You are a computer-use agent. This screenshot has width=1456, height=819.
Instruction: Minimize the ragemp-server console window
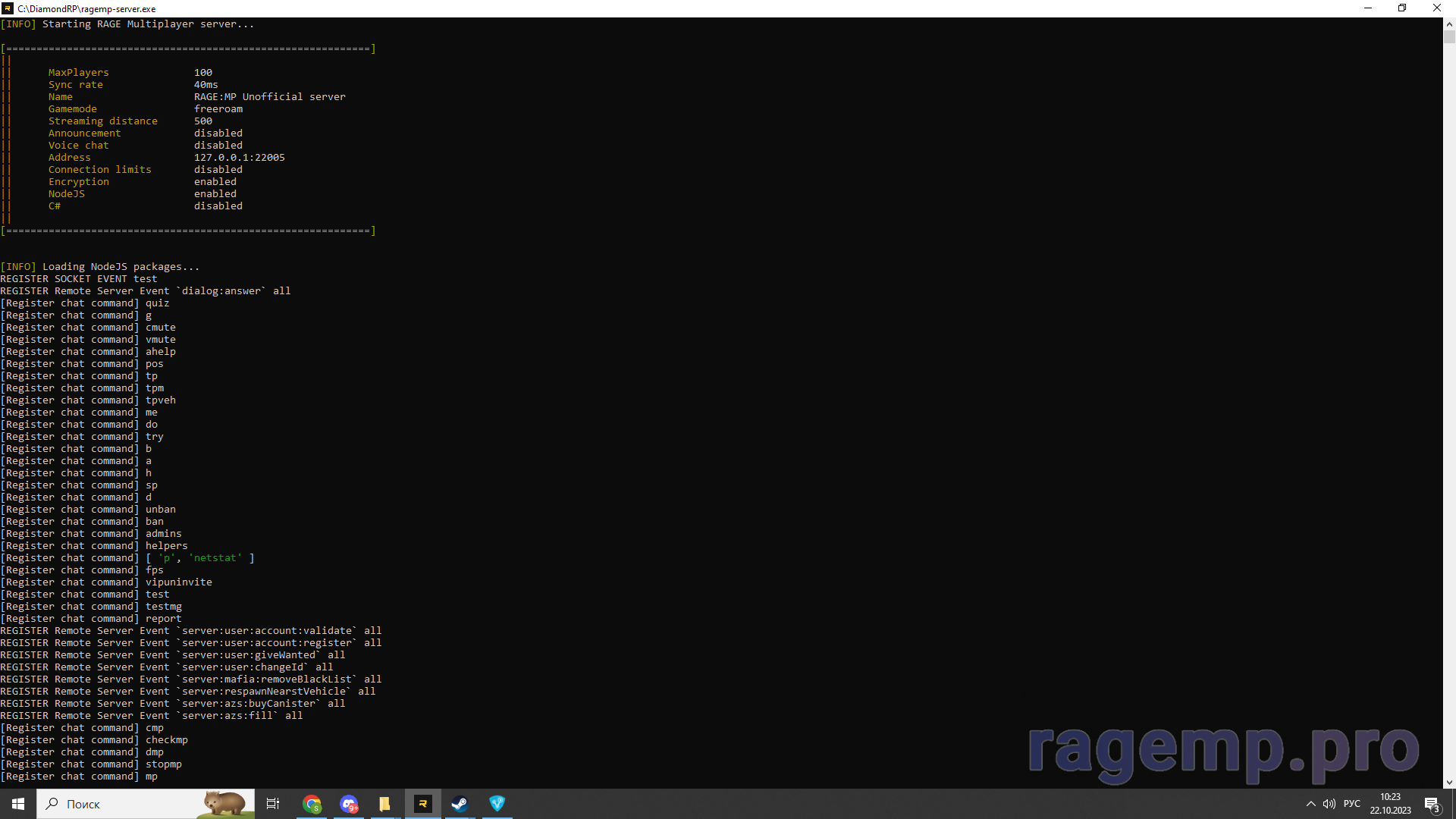tap(1368, 8)
